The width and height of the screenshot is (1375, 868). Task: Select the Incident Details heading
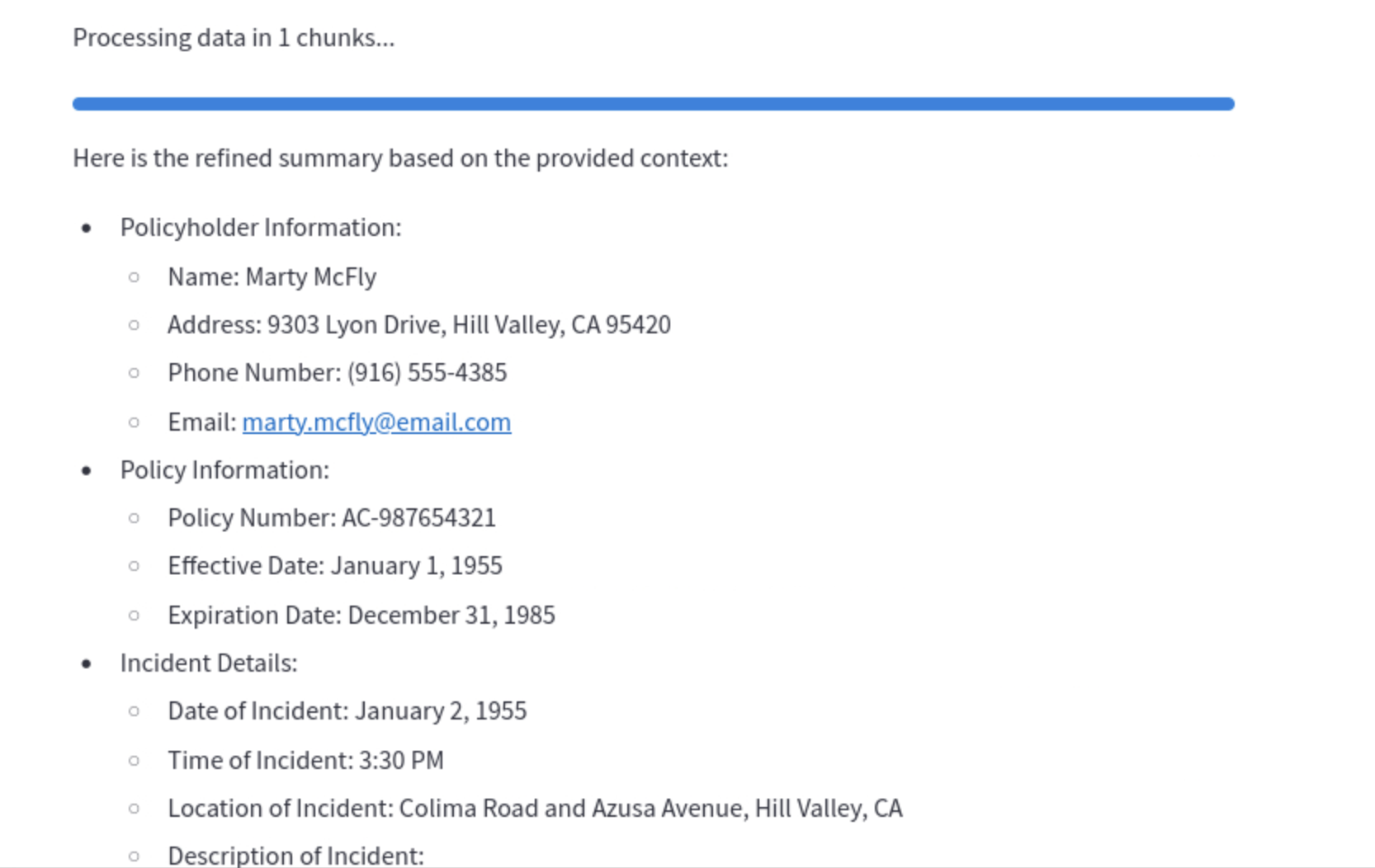(x=209, y=663)
